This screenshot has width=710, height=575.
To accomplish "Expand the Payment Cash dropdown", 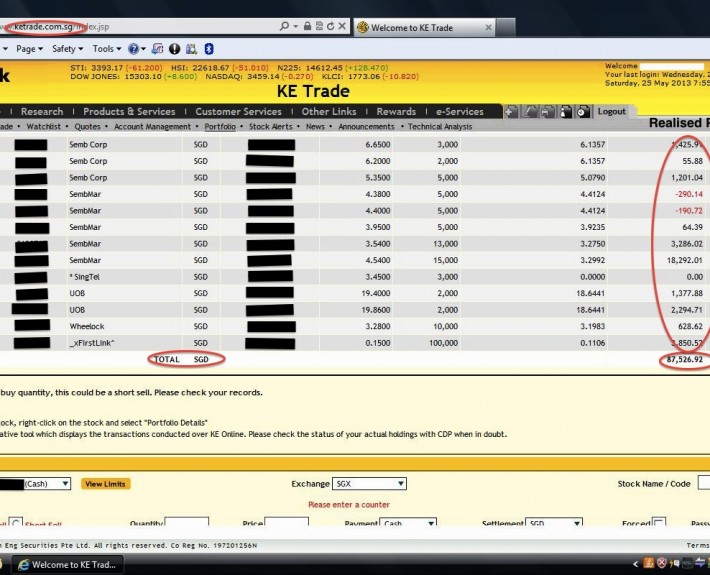I will pos(408,523).
